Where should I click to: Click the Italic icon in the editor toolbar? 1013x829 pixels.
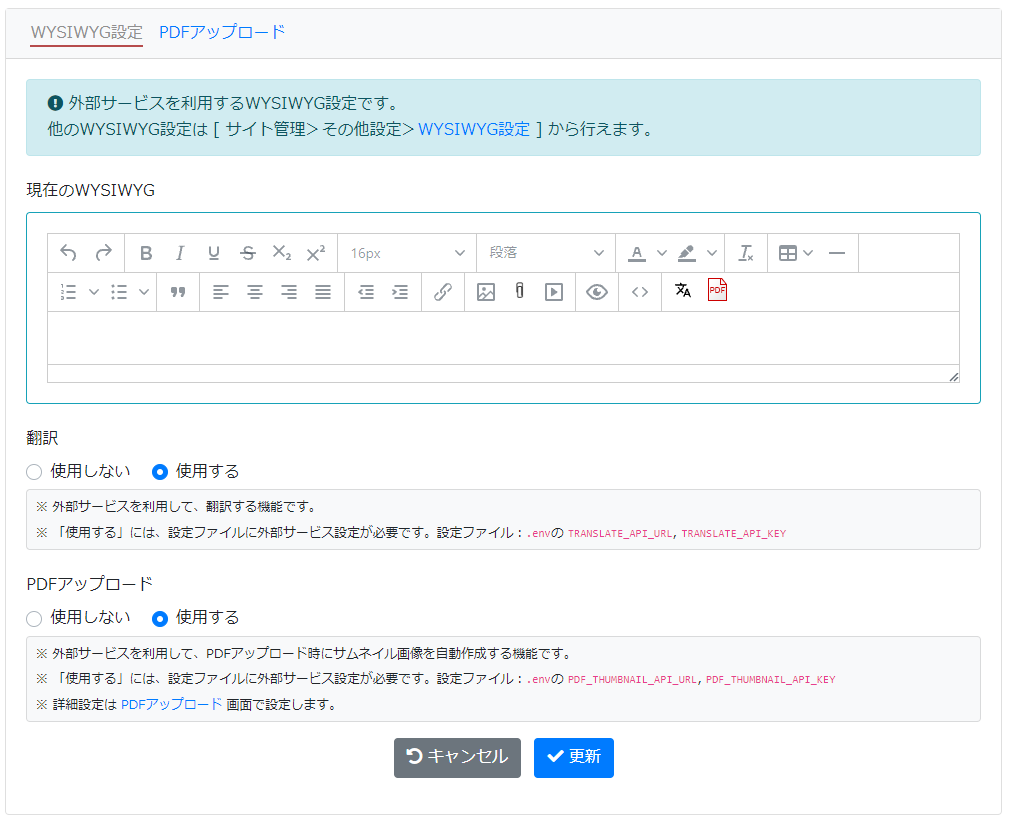[179, 252]
